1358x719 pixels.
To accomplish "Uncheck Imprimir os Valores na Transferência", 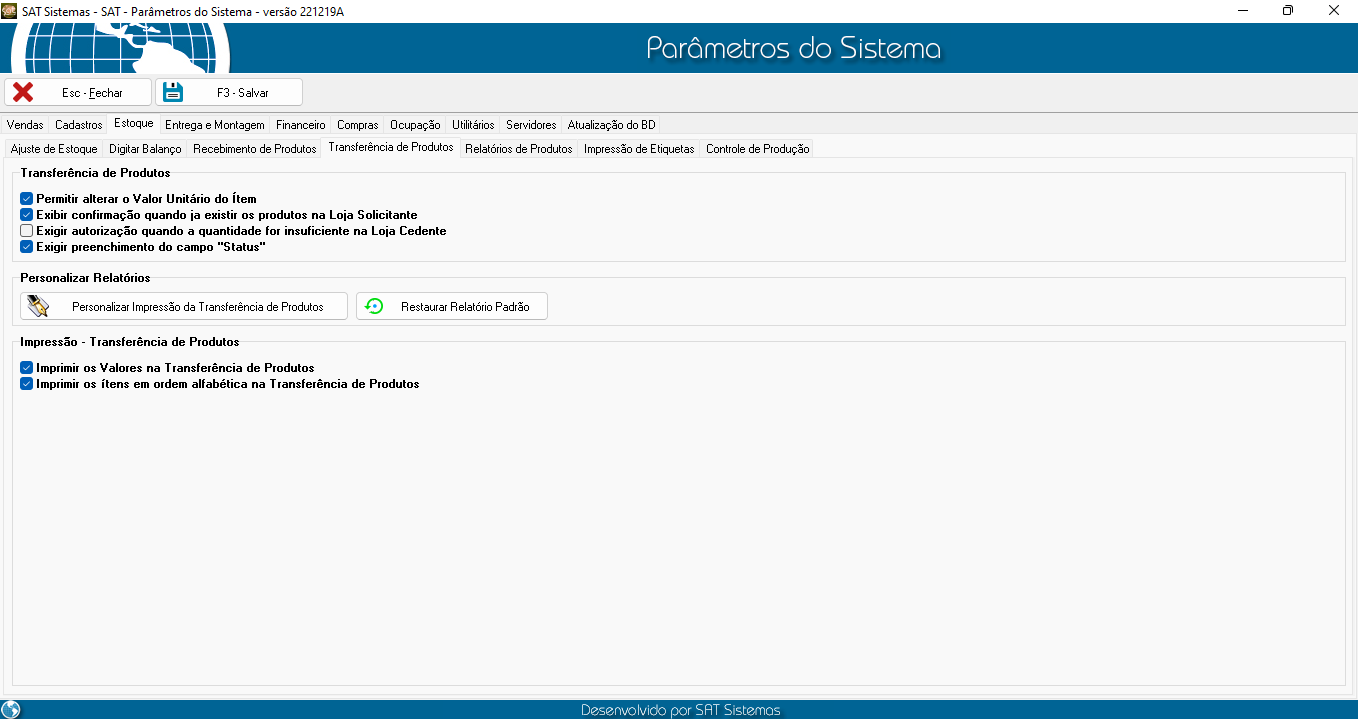I will pos(27,368).
